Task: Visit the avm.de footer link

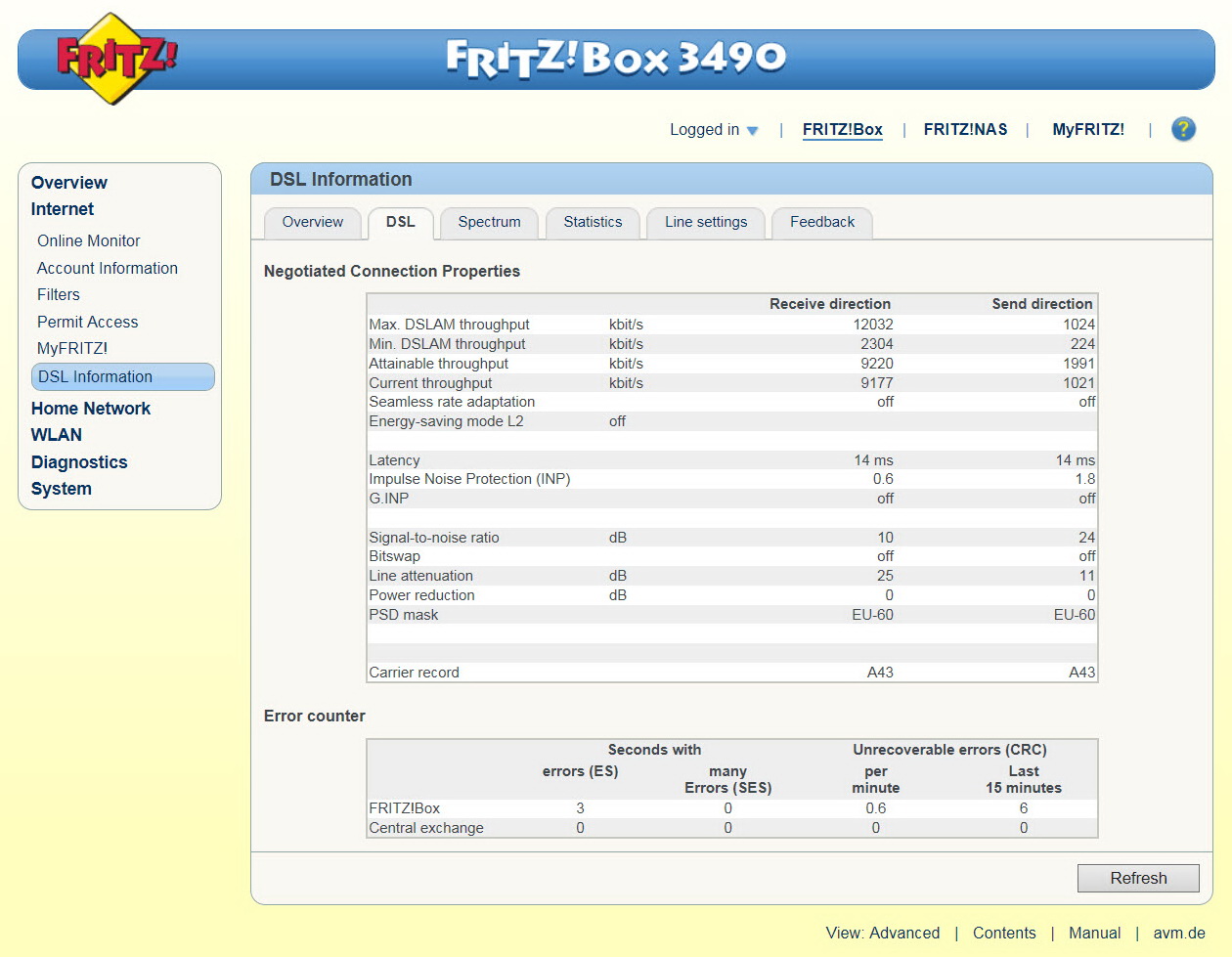Action: (1179, 933)
